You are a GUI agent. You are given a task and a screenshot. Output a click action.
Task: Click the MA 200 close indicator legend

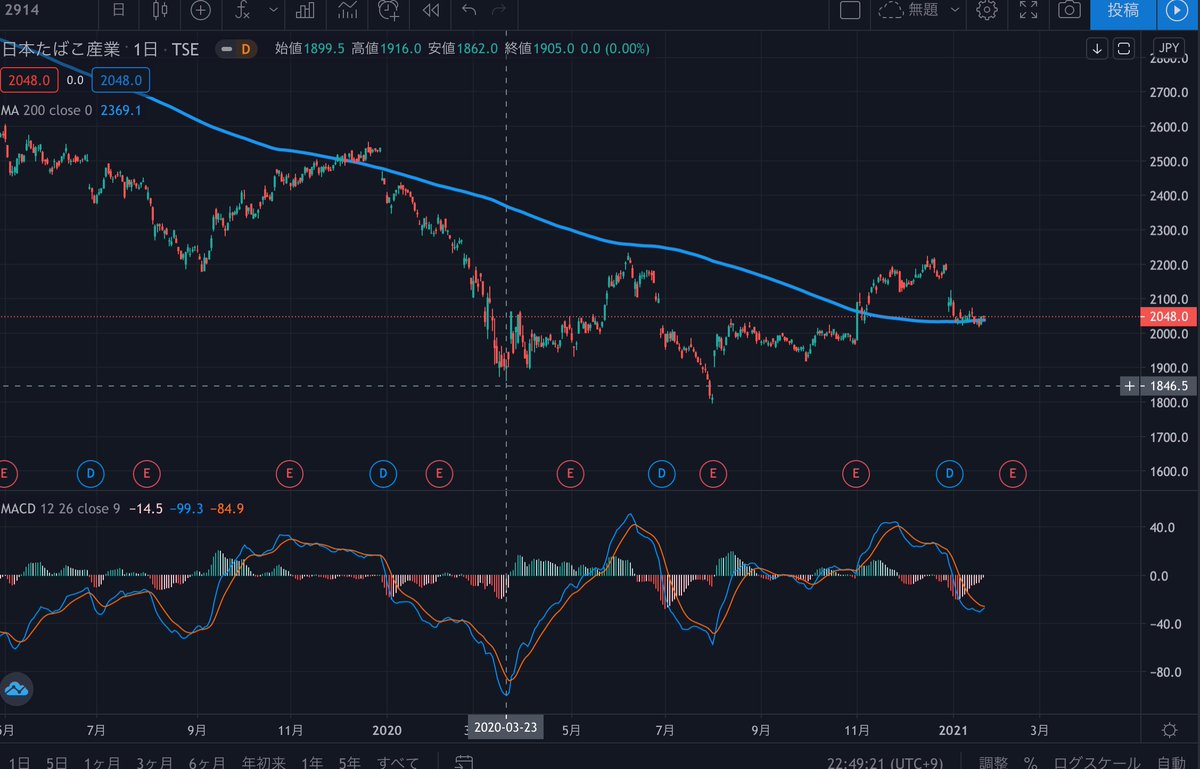(x=45, y=111)
